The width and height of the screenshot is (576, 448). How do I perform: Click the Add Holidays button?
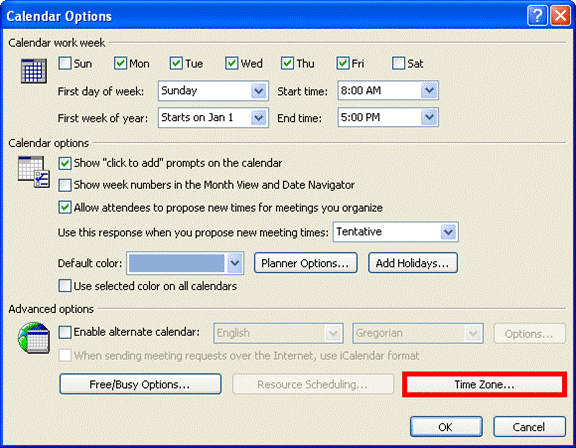click(413, 263)
